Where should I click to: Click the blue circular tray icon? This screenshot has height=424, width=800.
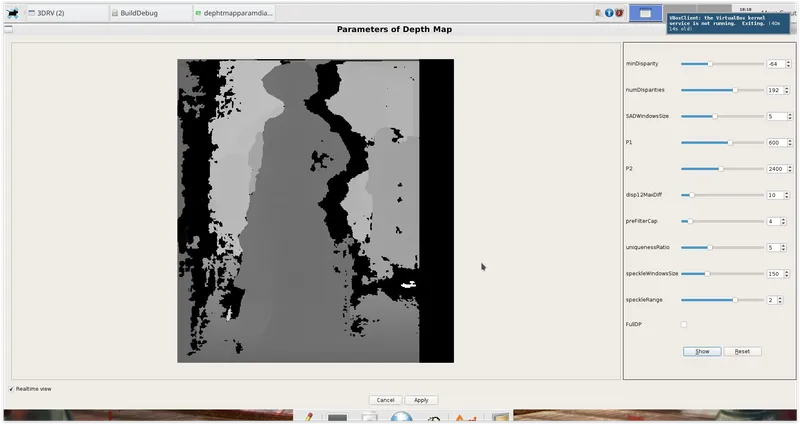click(x=609, y=13)
